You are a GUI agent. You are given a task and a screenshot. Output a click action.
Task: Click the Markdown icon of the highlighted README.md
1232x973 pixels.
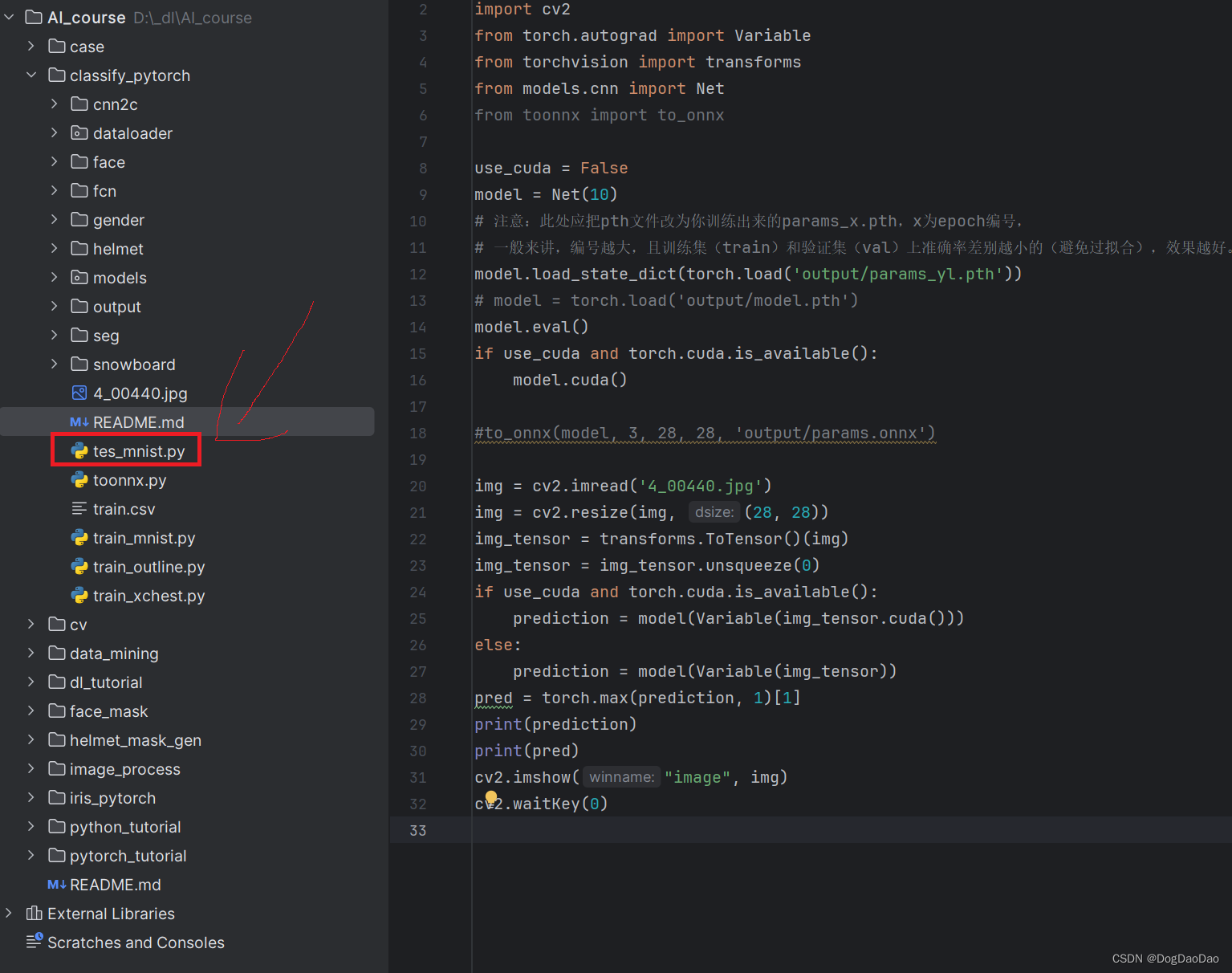coord(79,421)
